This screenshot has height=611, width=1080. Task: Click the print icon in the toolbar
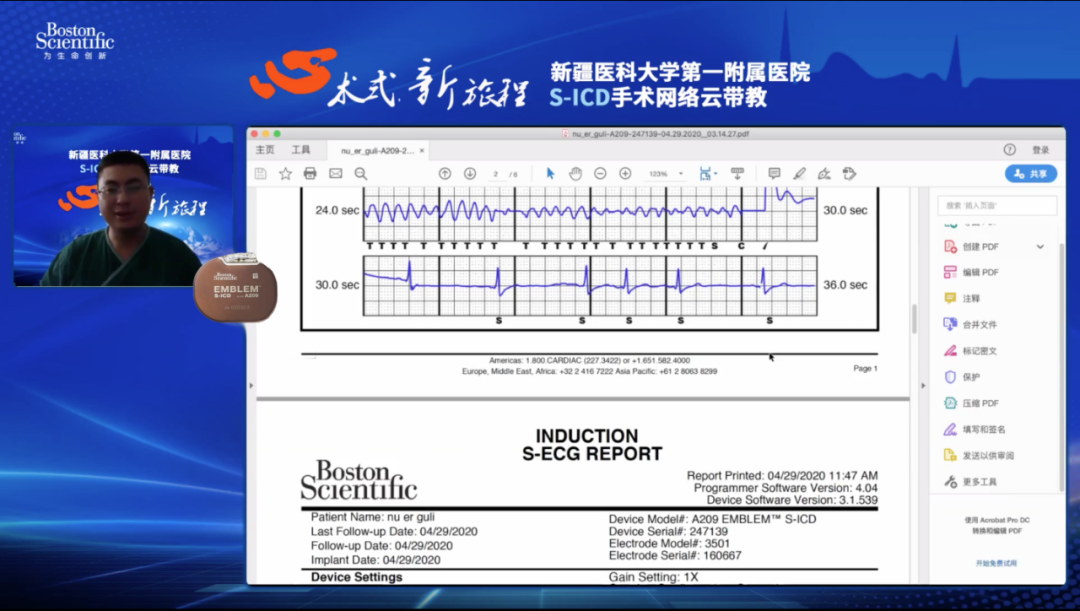[x=310, y=174]
